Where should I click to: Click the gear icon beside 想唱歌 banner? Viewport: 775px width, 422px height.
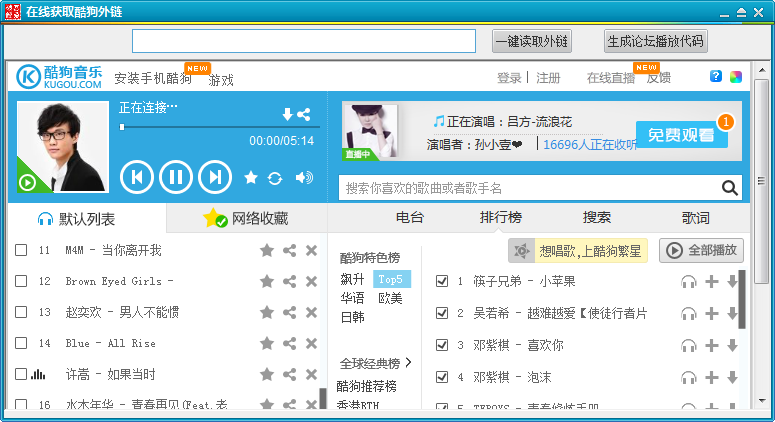[521, 251]
